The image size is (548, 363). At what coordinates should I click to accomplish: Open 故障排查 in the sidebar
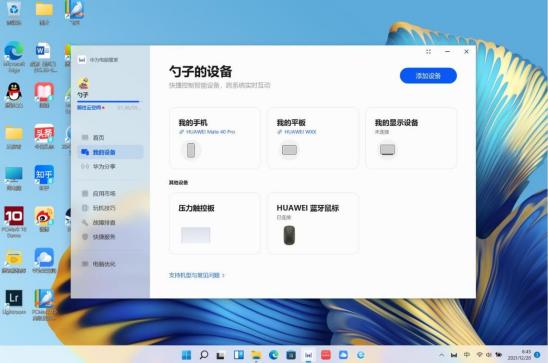click(110, 223)
